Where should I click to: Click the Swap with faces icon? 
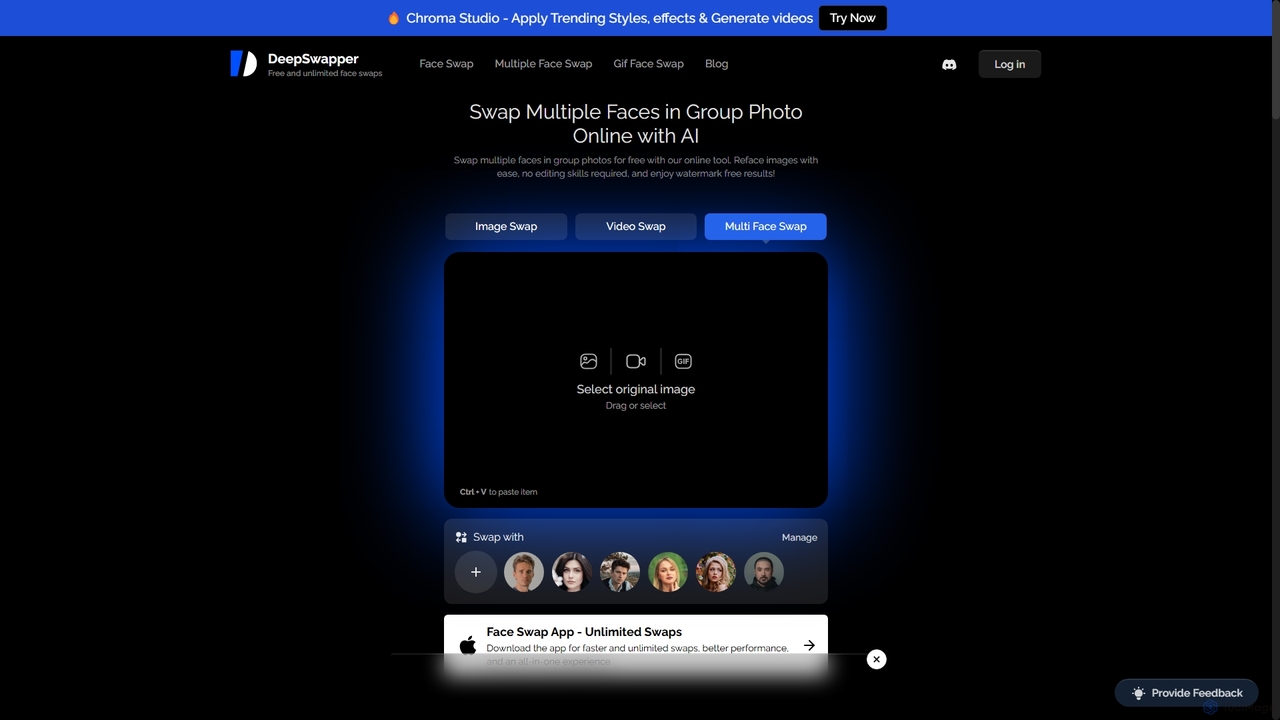point(461,537)
